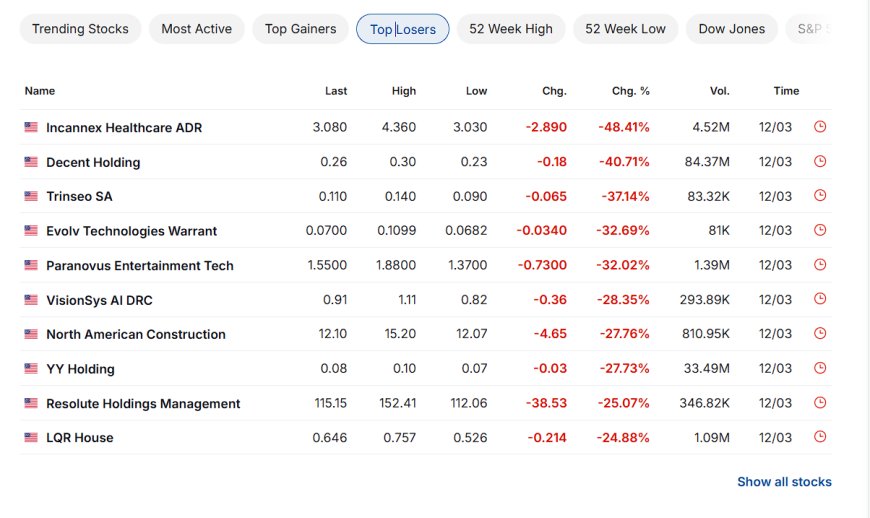Click US flag beside YY Holding
Screen dimensions: 870x518
pos(31,369)
